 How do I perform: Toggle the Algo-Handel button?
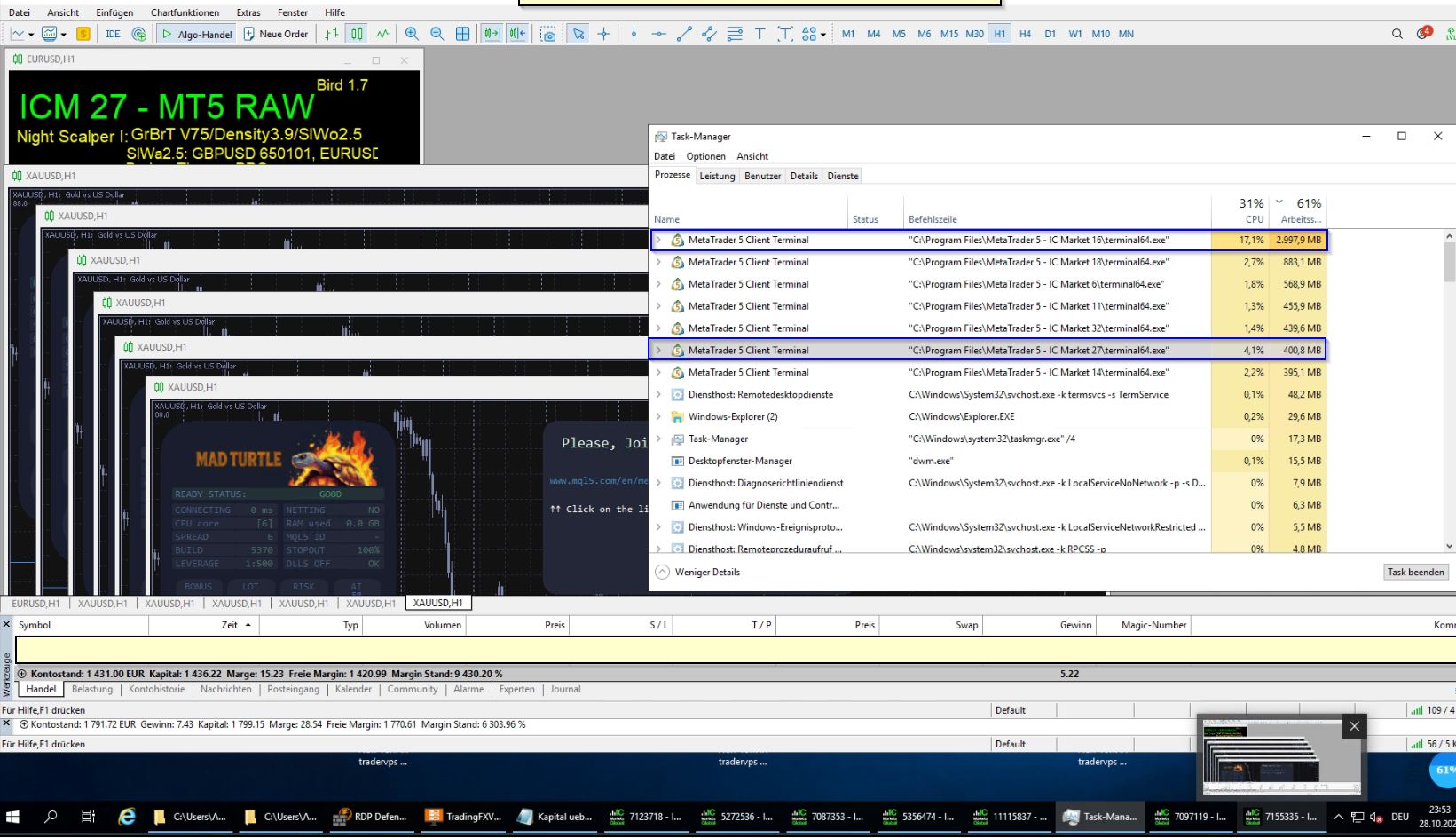196,34
